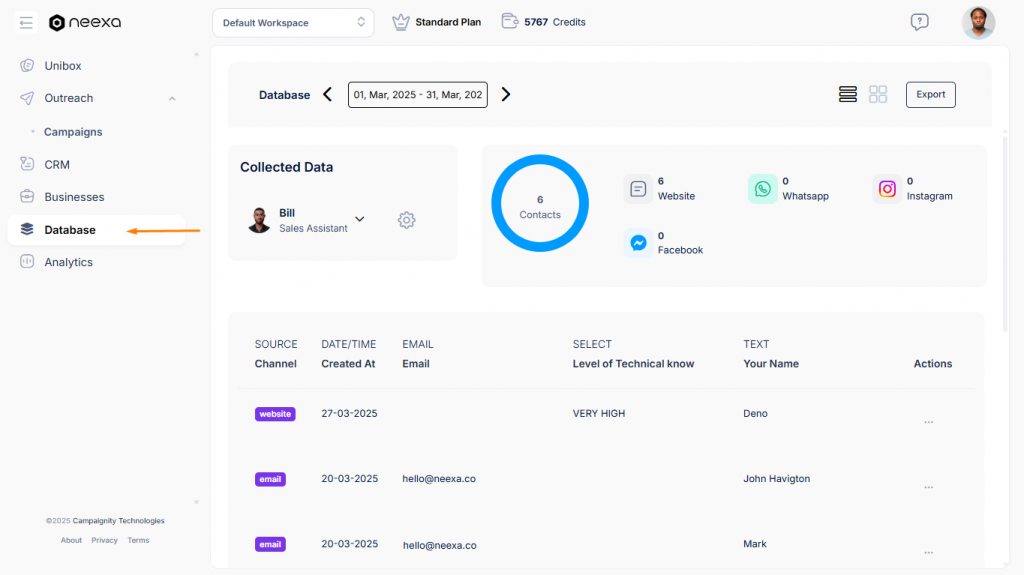Click the Website channel icon

click(x=638, y=189)
